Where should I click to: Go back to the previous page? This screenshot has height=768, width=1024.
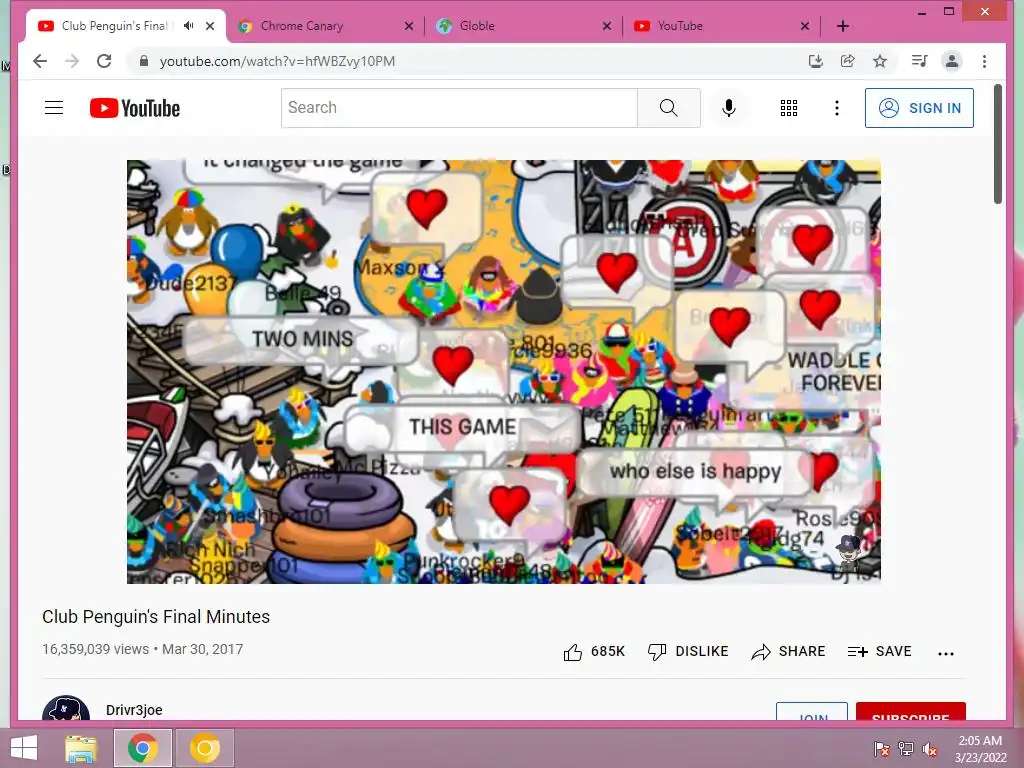[40, 61]
